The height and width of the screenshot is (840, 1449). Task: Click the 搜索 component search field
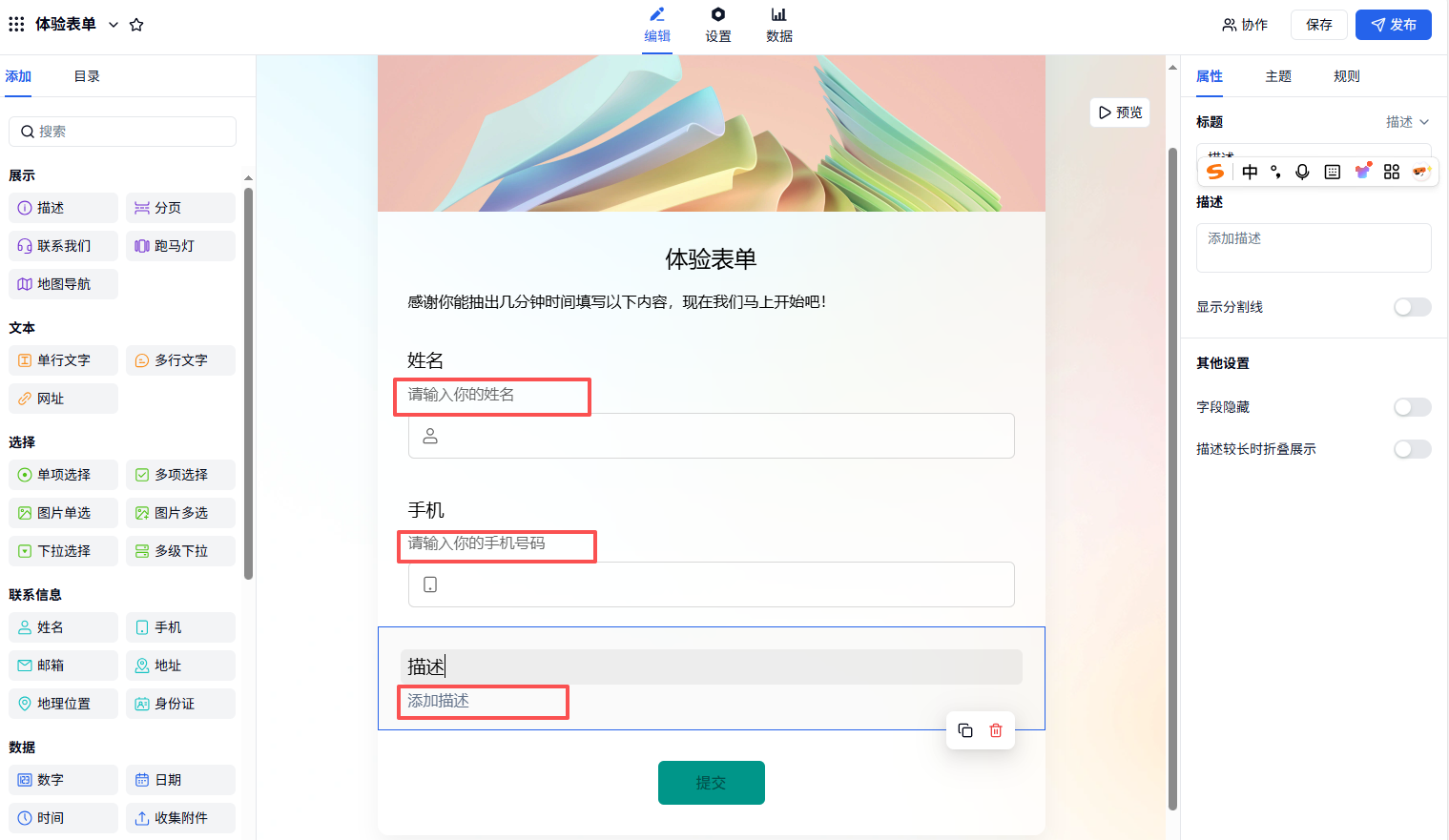pyautogui.click(x=122, y=132)
